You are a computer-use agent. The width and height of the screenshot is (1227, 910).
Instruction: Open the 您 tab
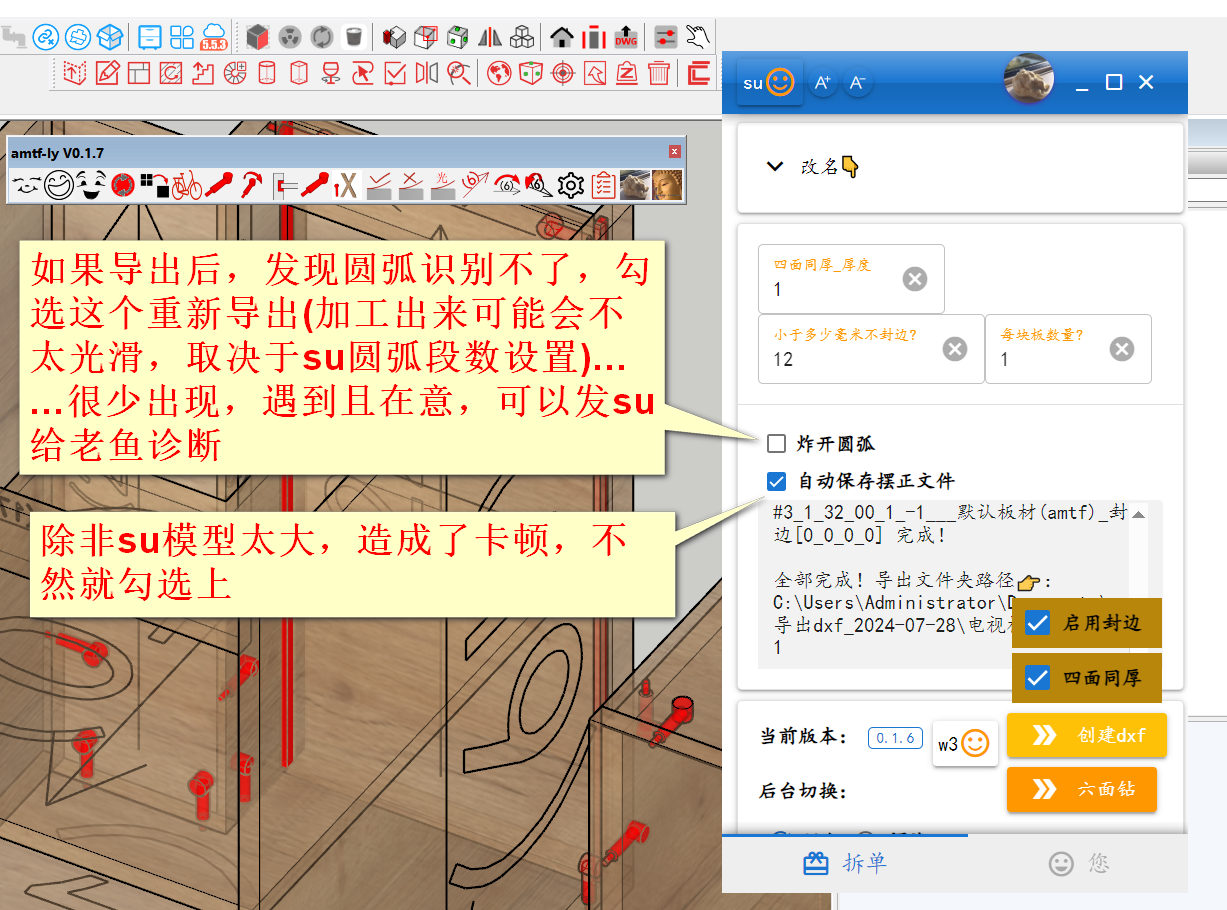[1078, 863]
